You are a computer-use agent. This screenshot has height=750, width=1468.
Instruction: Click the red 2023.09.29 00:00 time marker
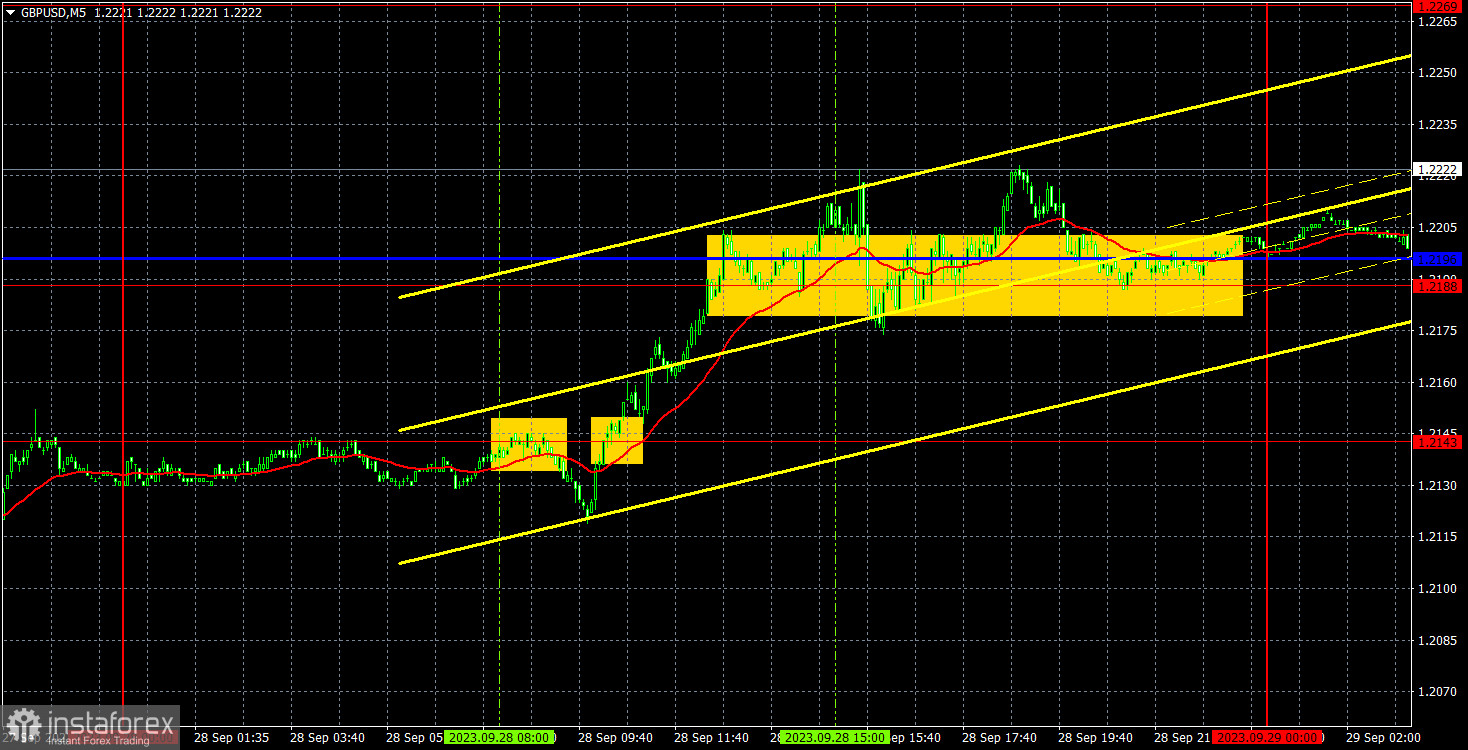pos(1267,737)
